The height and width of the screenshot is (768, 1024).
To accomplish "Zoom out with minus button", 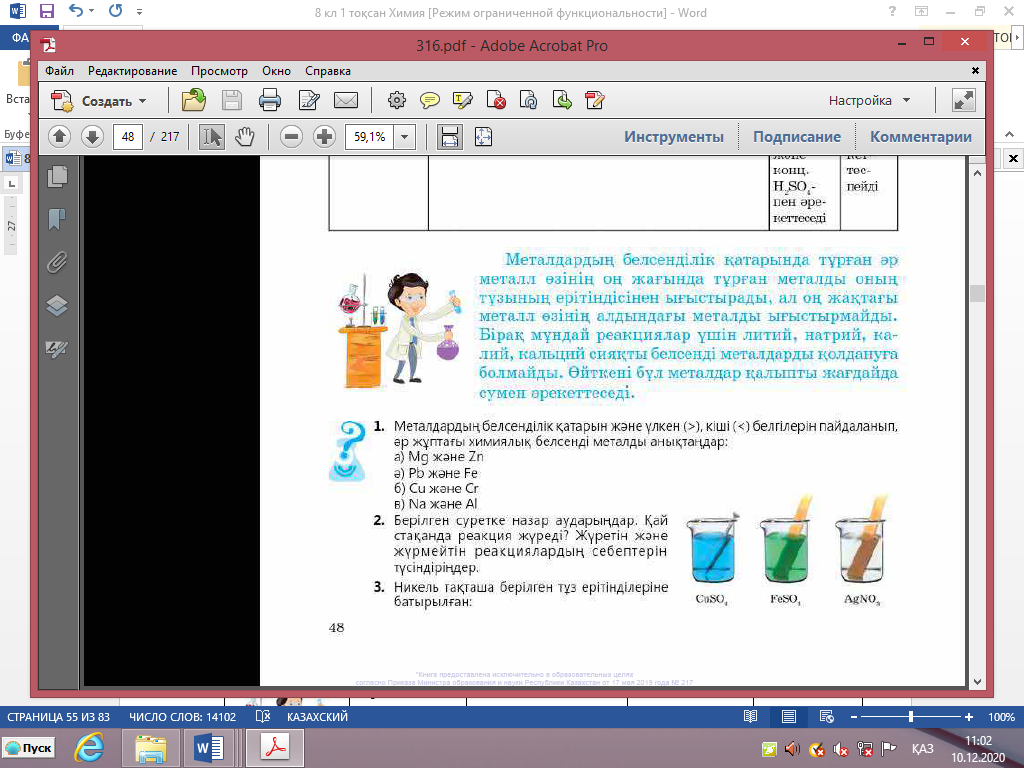I will tap(291, 136).
